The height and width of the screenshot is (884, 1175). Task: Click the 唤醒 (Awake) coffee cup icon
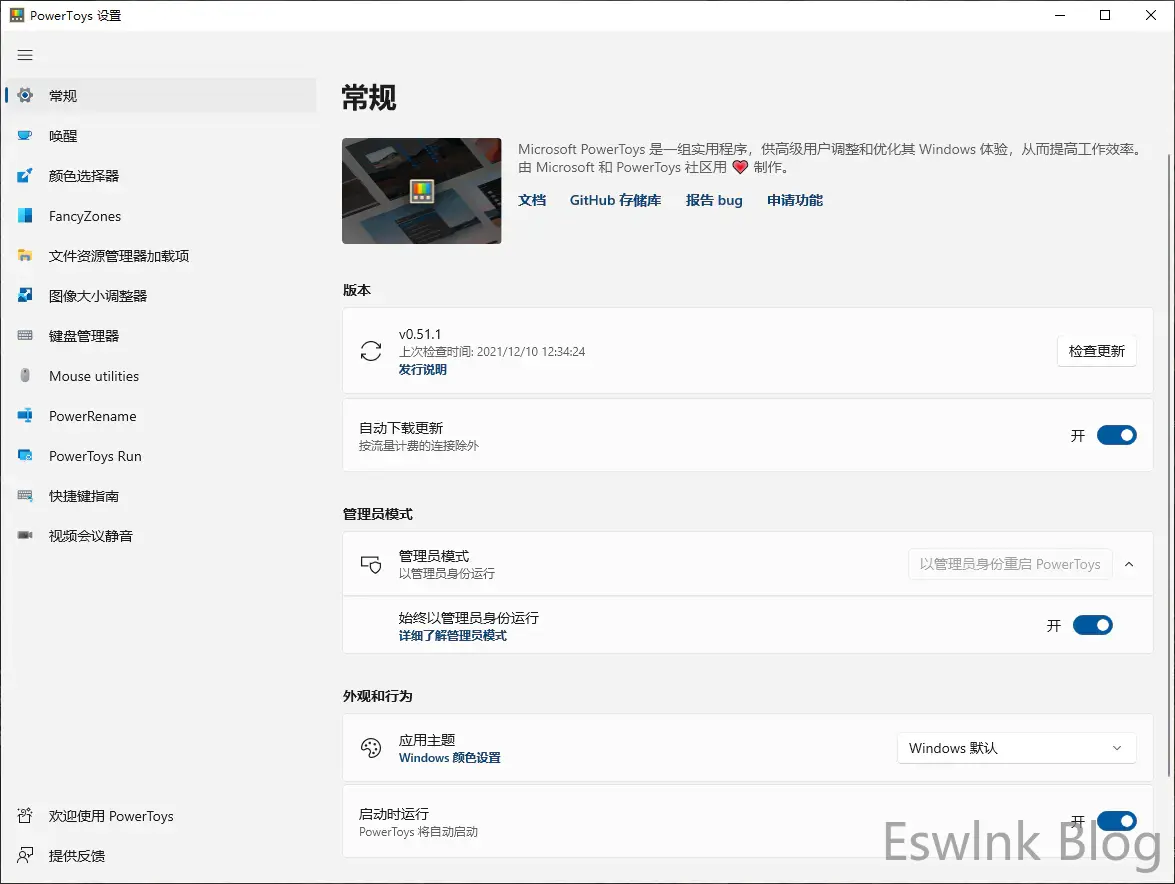click(x=25, y=136)
